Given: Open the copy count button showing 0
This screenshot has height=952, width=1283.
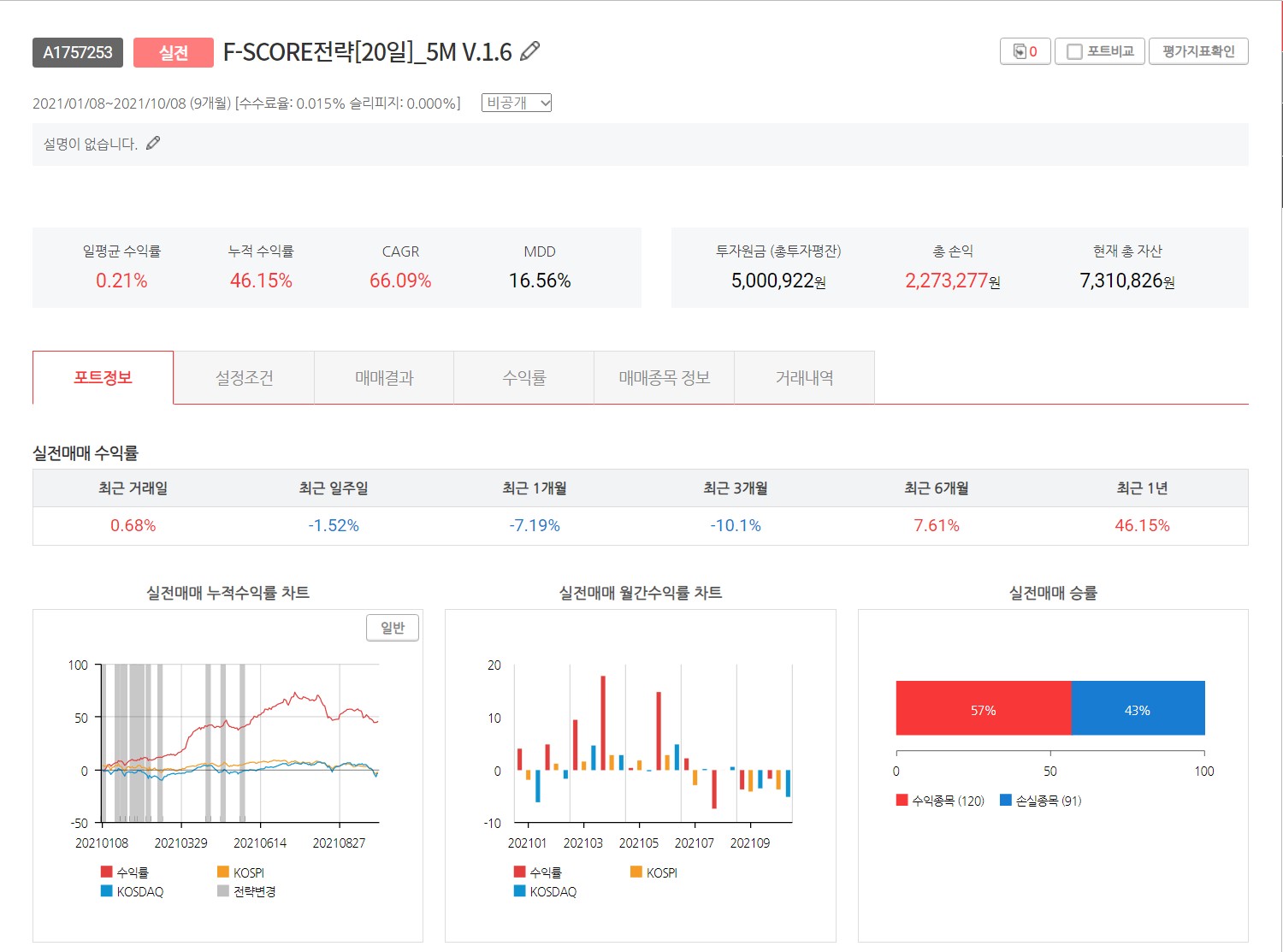Looking at the screenshot, I should pyautogui.click(x=1025, y=51).
